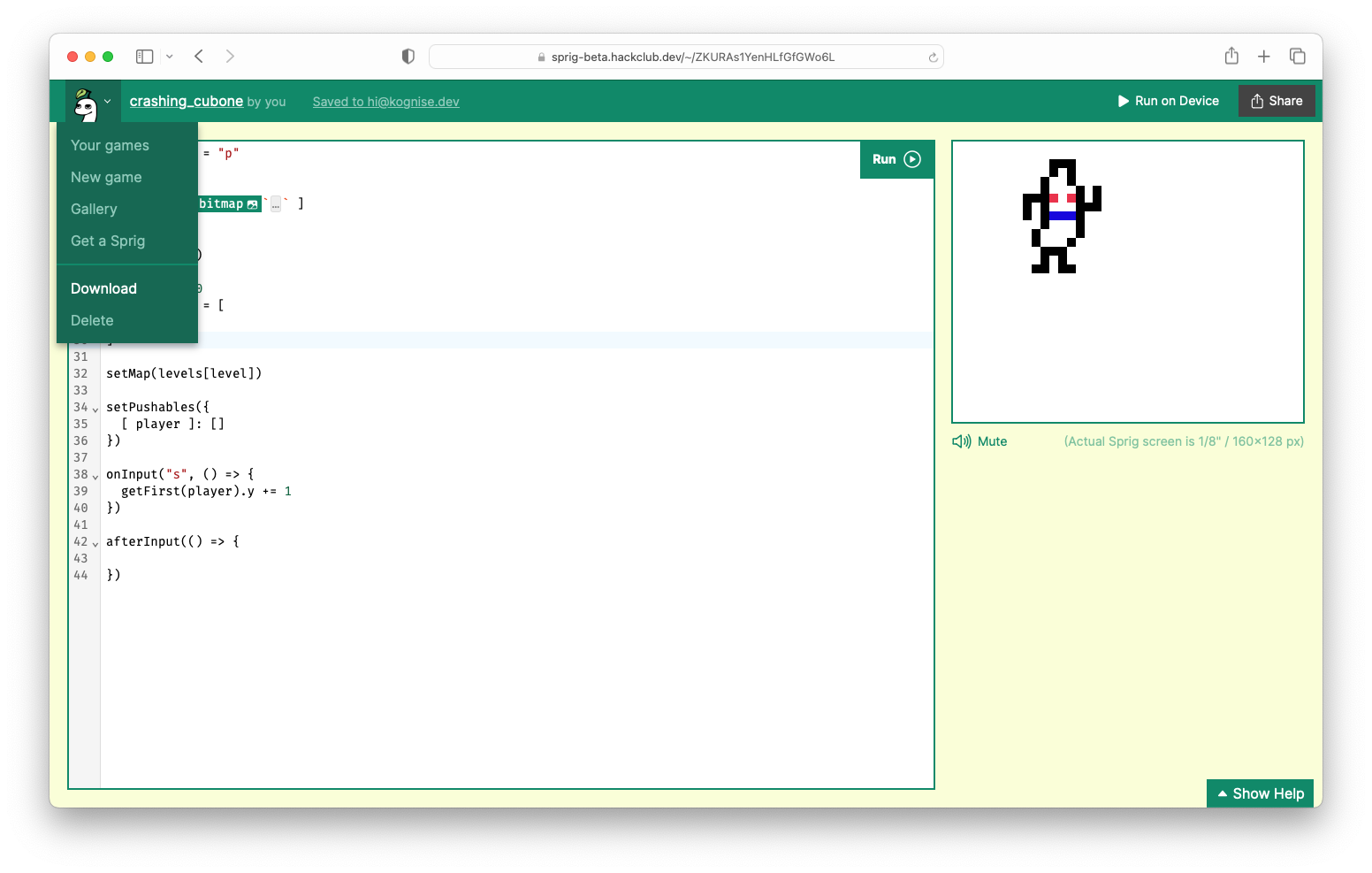This screenshot has height=873, width=1372.
Task: Click the play icon inside the Run button
Action: coord(911,159)
